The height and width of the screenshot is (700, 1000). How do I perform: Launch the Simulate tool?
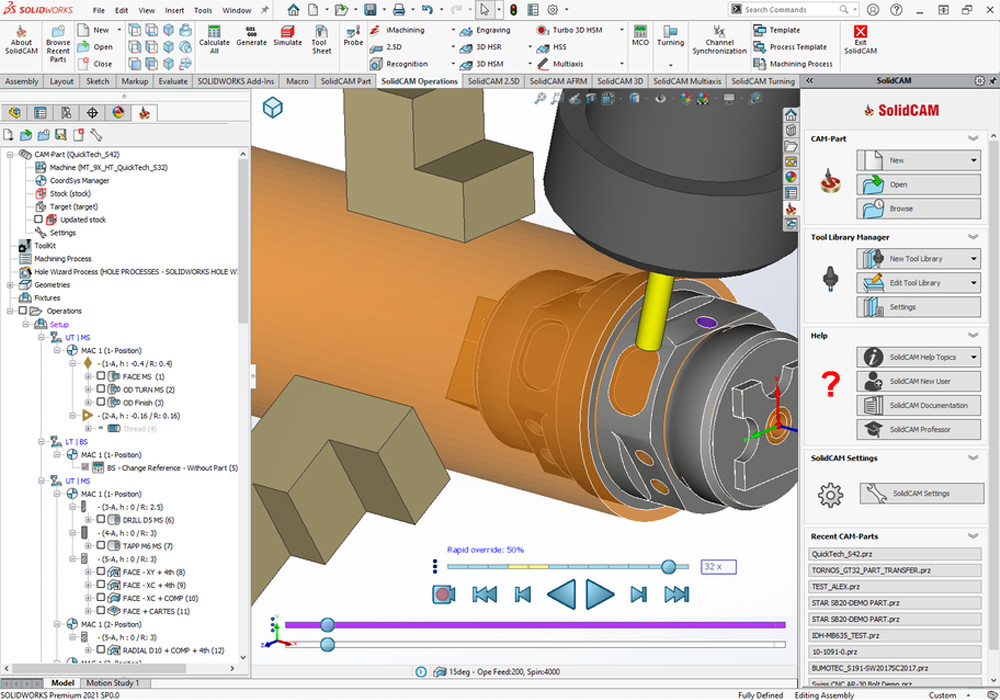[288, 36]
